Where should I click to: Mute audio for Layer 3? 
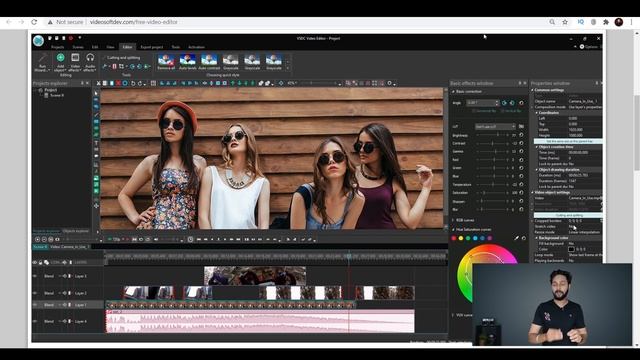pos(64,276)
